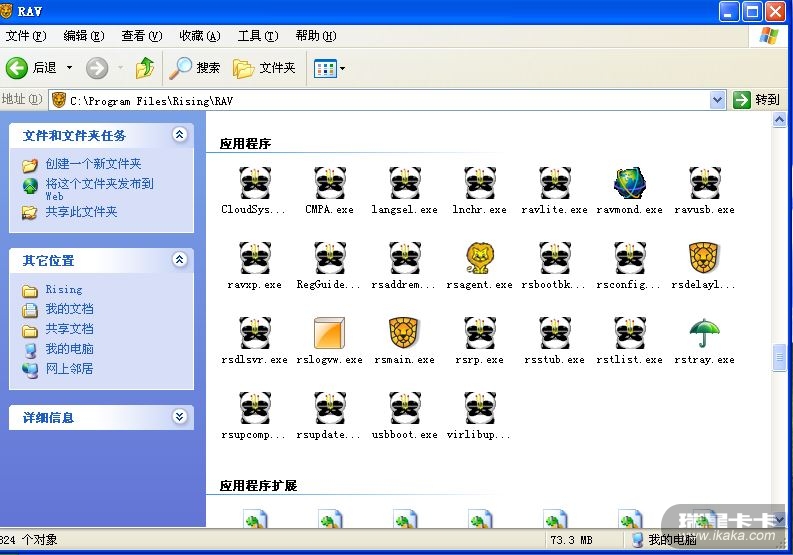Click the Forward arrow toolbar button
The height and width of the screenshot is (555, 793).
pos(97,68)
